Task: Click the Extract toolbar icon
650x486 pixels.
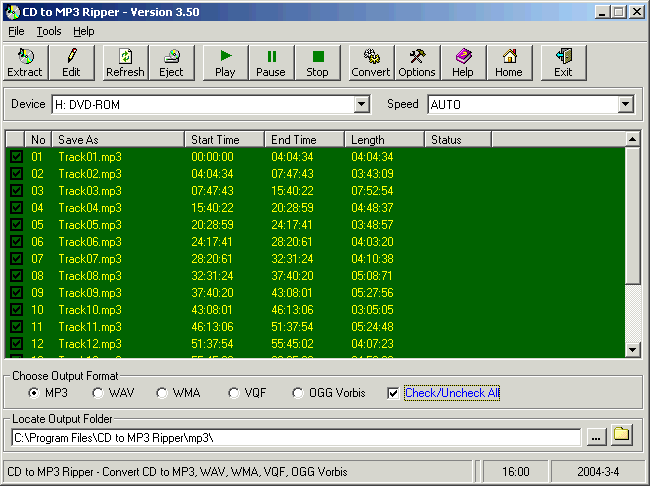Action: pyautogui.click(x=25, y=63)
